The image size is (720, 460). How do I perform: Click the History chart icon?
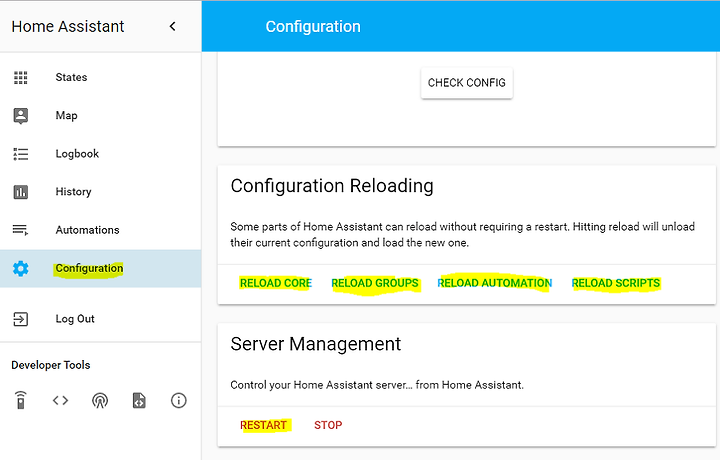(x=21, y=192)
